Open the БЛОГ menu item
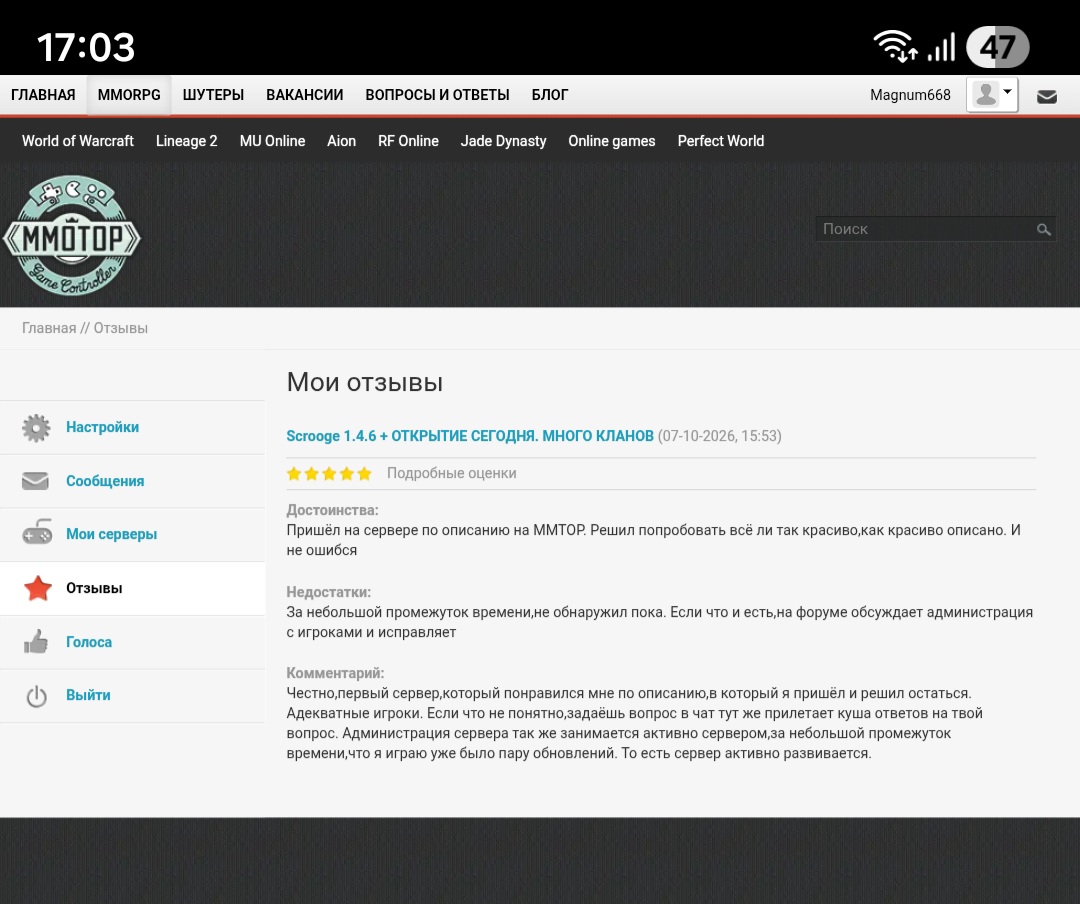1080x904 pixels. [550, 95]
